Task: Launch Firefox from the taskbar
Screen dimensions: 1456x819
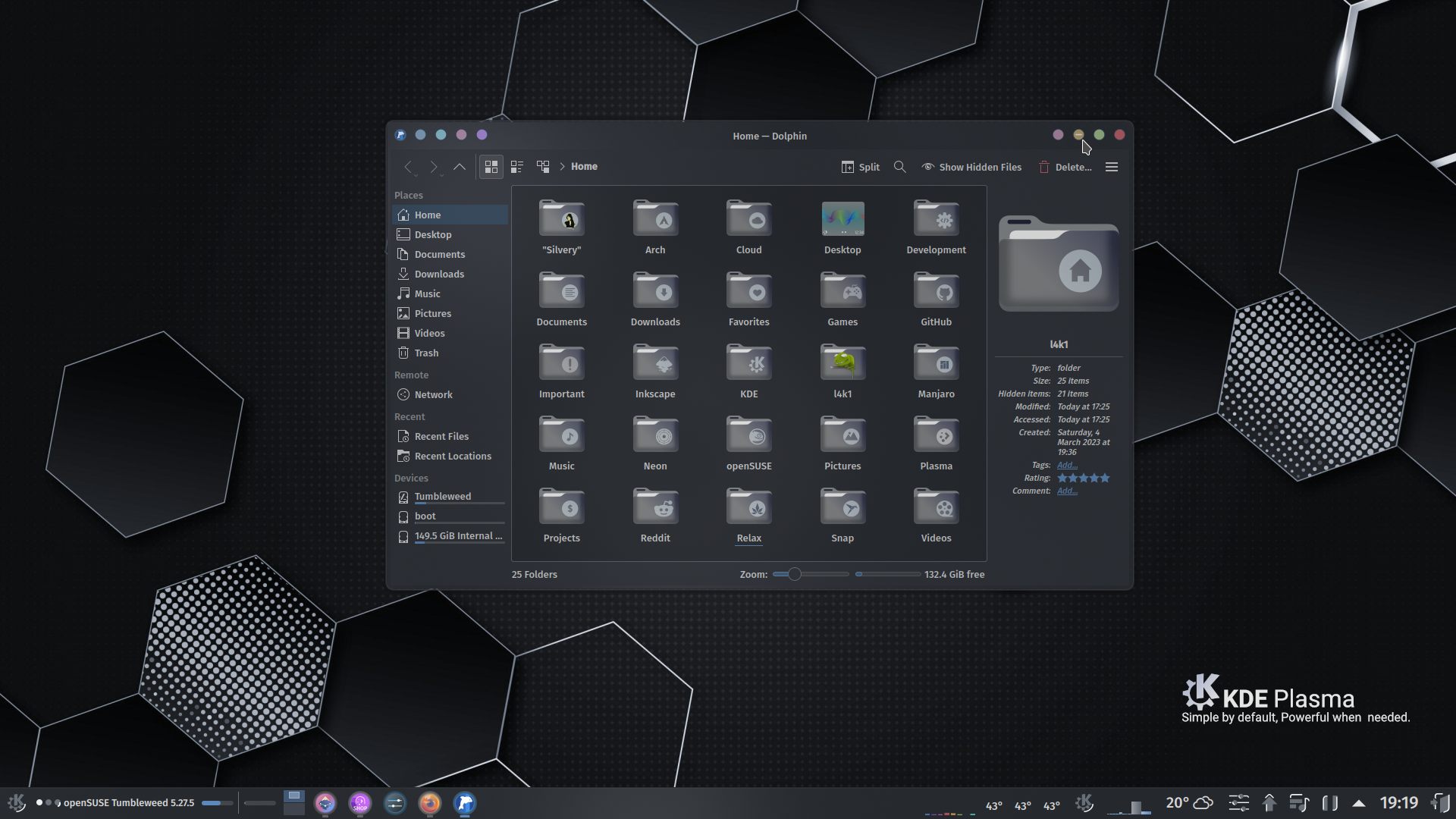Action: click(430, 803)
